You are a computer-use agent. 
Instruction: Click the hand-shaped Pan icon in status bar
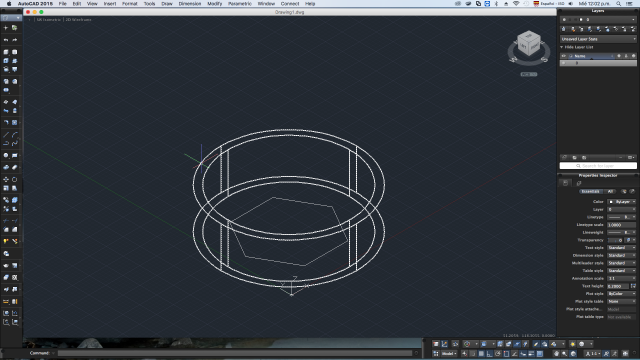point(556,353)
